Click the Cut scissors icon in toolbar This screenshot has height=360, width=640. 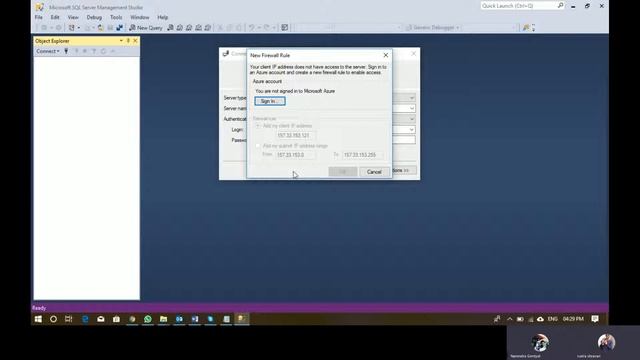[x=220, y=28]
